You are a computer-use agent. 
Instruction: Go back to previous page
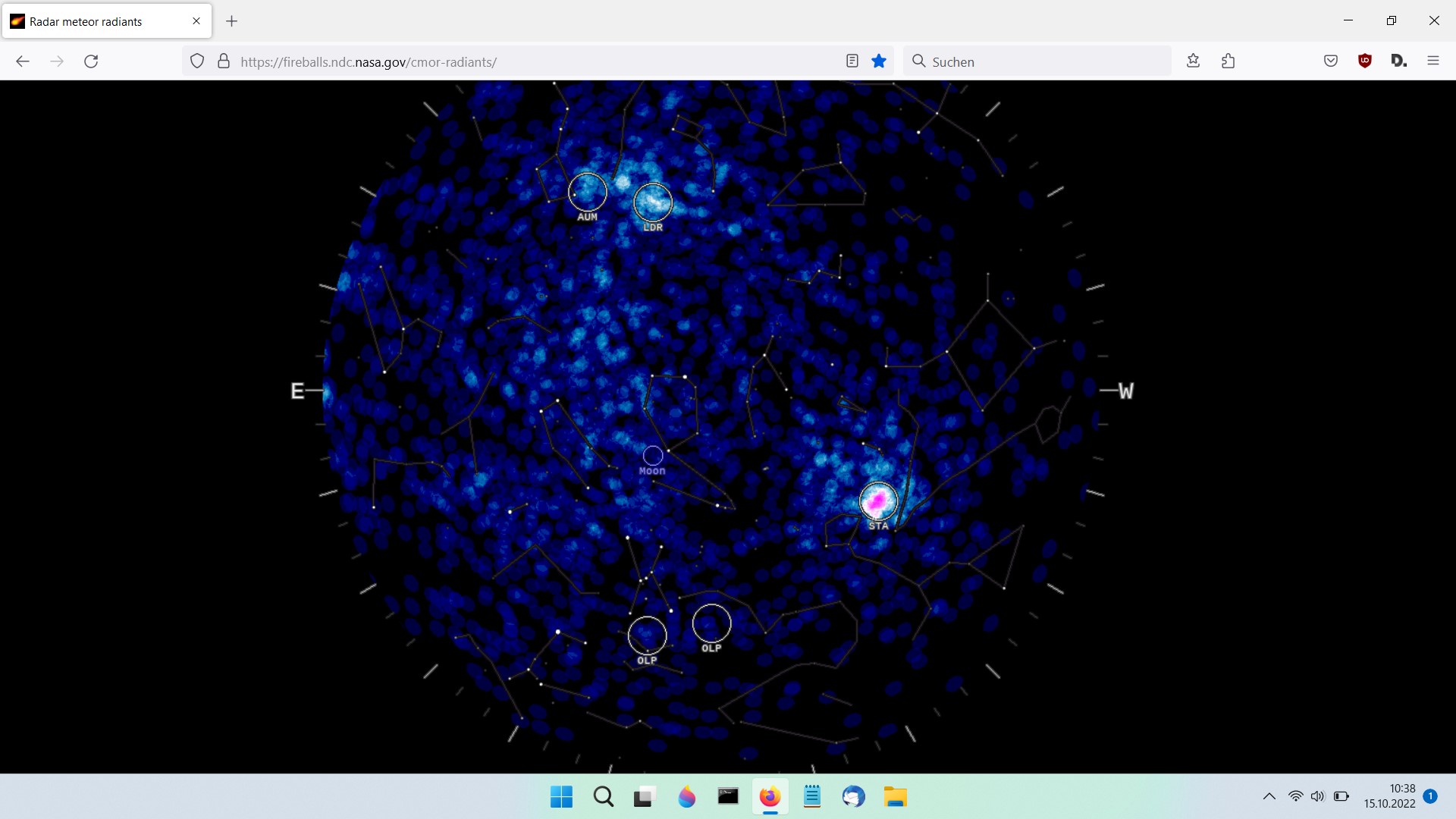(x=23, y=61)
